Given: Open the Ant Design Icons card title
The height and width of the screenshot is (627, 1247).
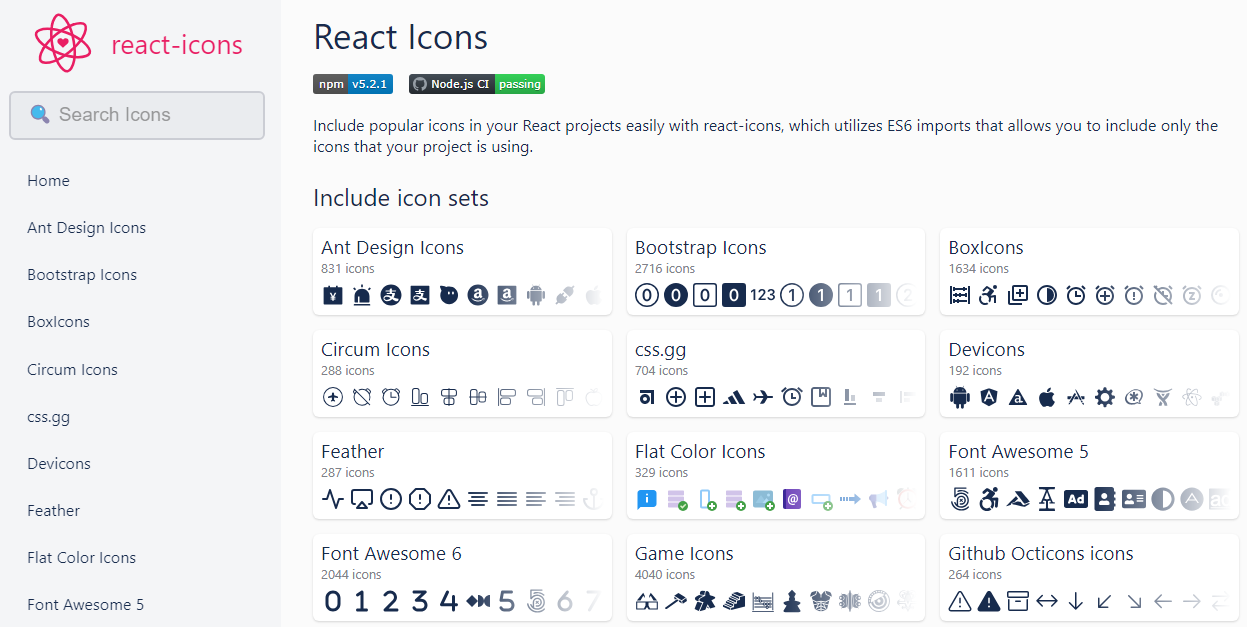Looking at the screenshot, I should tap(393, 248).
